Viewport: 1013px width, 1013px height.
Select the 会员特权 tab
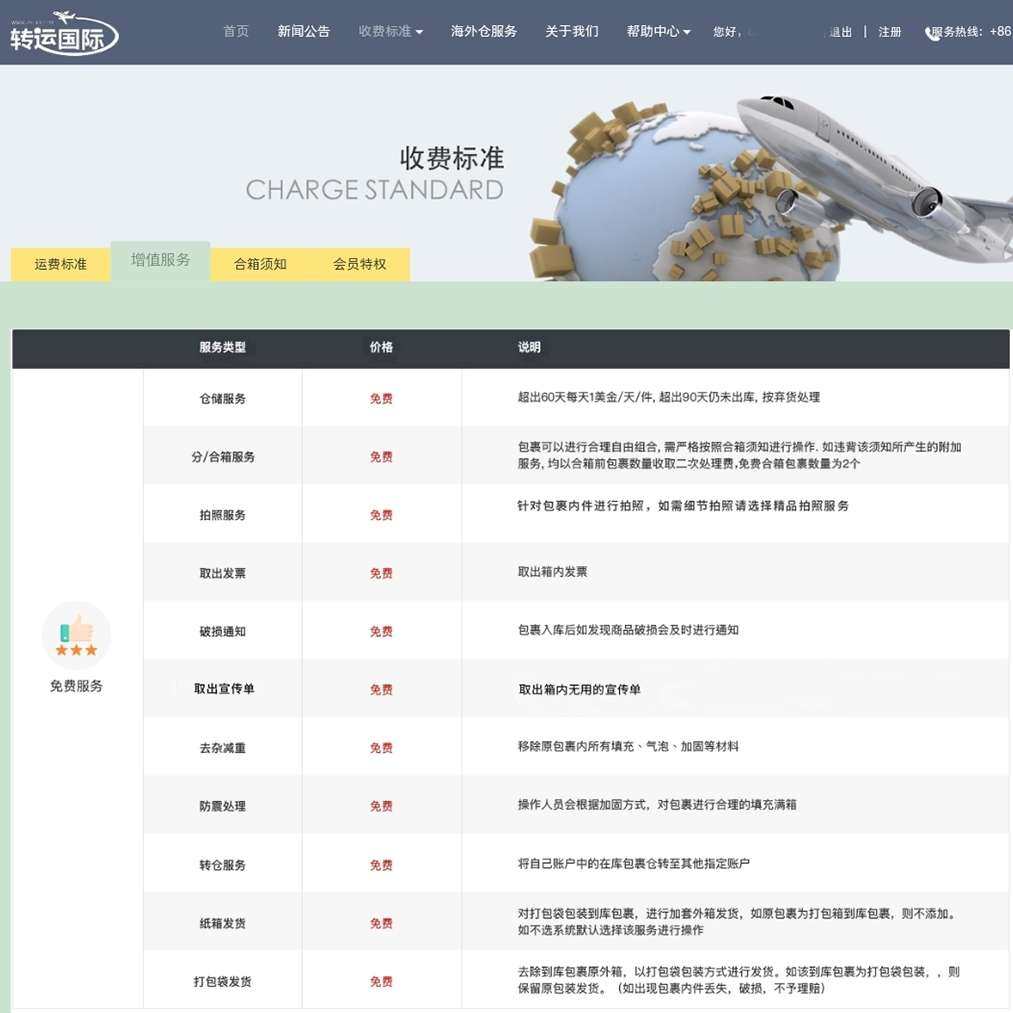360,263
